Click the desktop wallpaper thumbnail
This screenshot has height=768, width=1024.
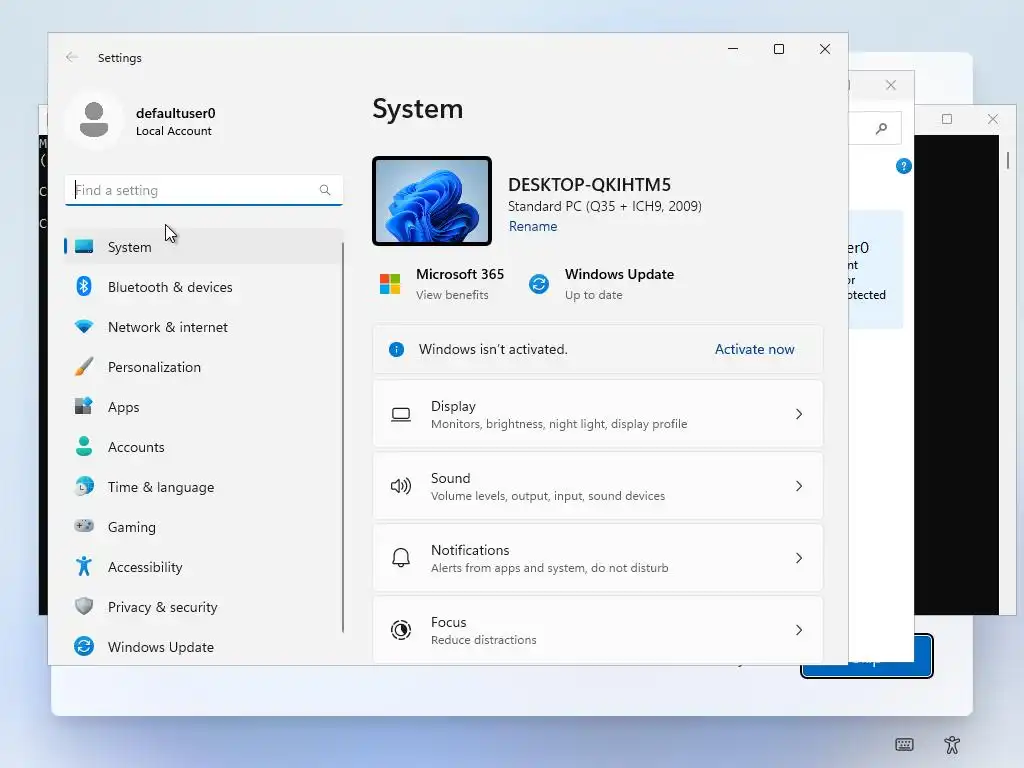432,201
